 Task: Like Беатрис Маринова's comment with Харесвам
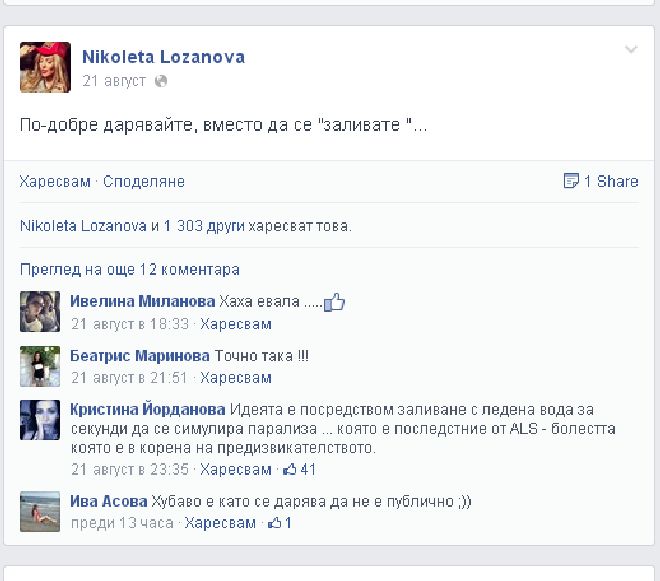236,378
